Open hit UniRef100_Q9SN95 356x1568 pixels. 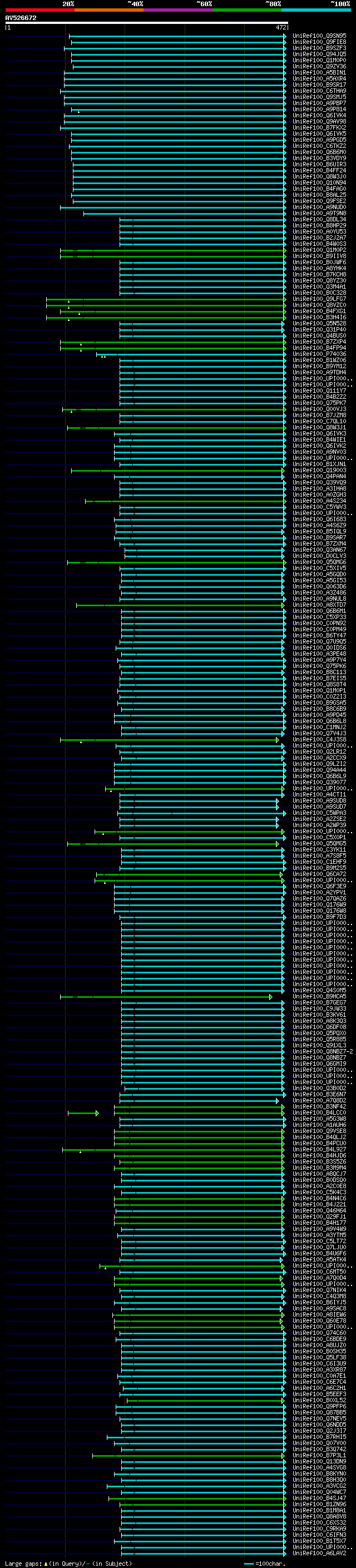pyautogui.click(x=319, y=36)
